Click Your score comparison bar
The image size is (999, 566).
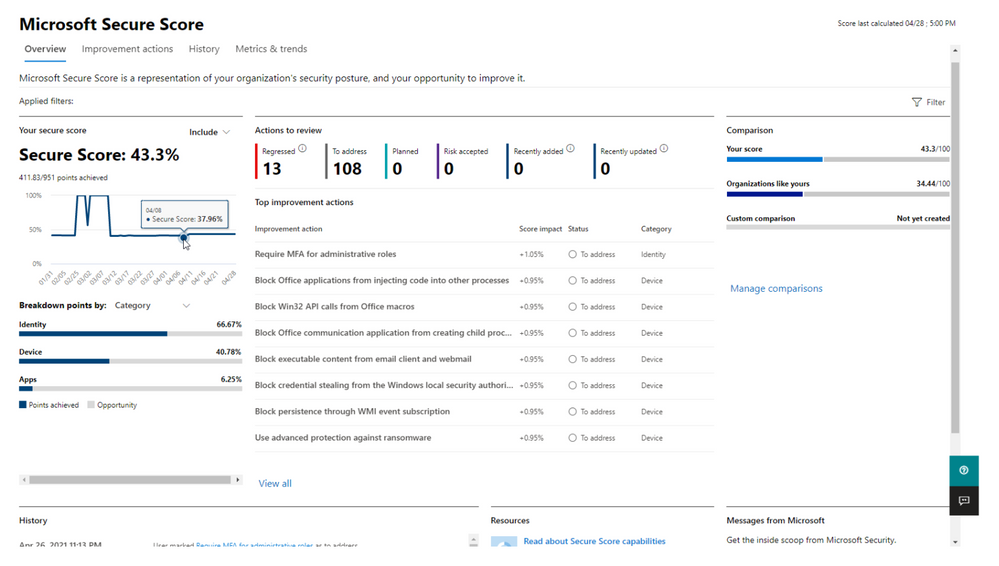point(838,159)
